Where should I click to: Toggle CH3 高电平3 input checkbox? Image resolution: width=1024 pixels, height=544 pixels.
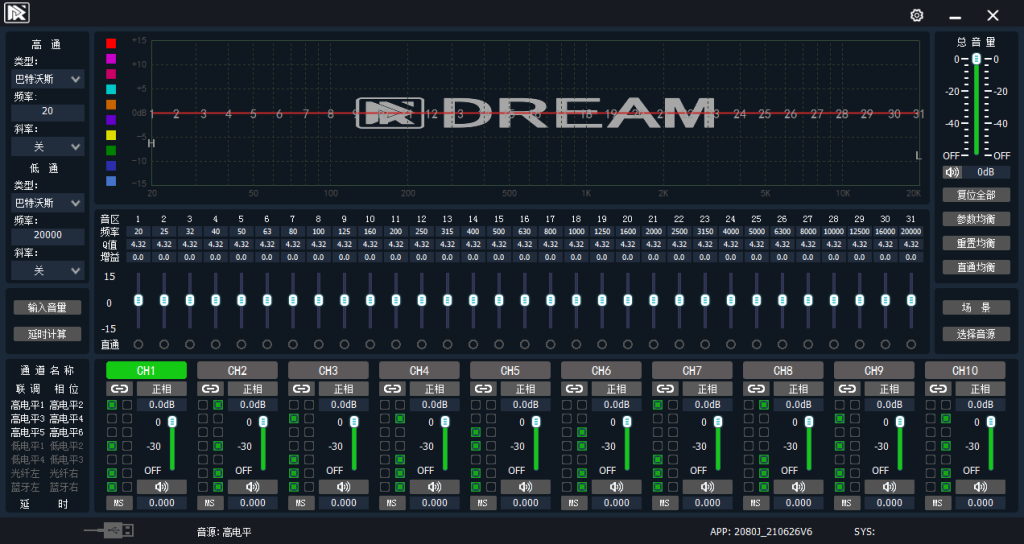[x=294, y=419]
